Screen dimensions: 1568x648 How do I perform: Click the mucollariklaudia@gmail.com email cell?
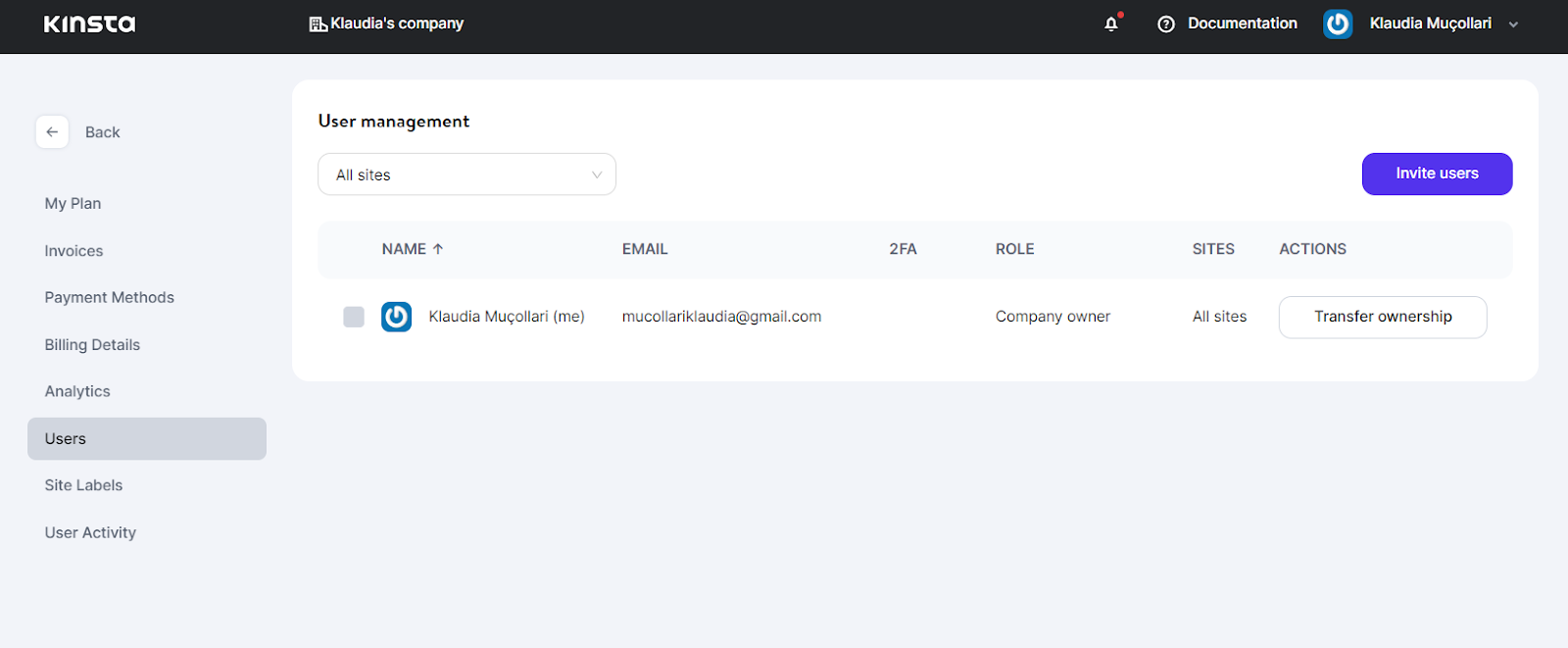click(721, 317)
